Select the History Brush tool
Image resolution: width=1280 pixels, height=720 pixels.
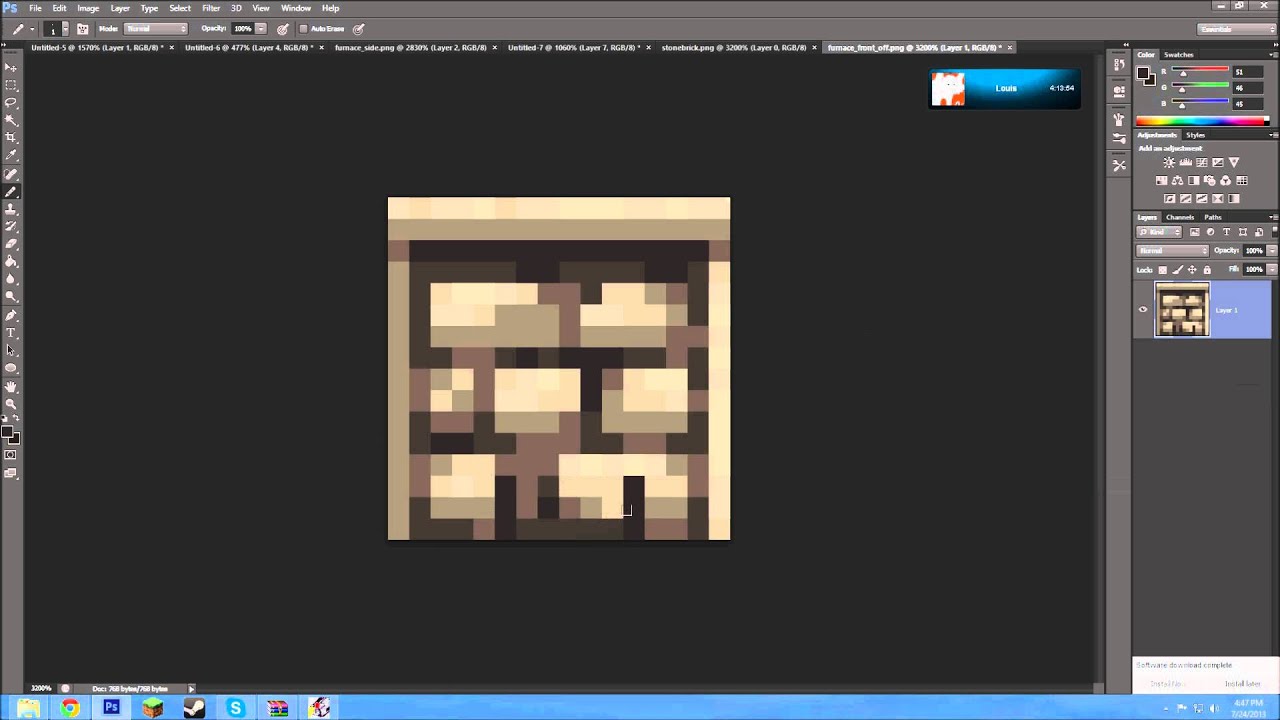(11, 226)
